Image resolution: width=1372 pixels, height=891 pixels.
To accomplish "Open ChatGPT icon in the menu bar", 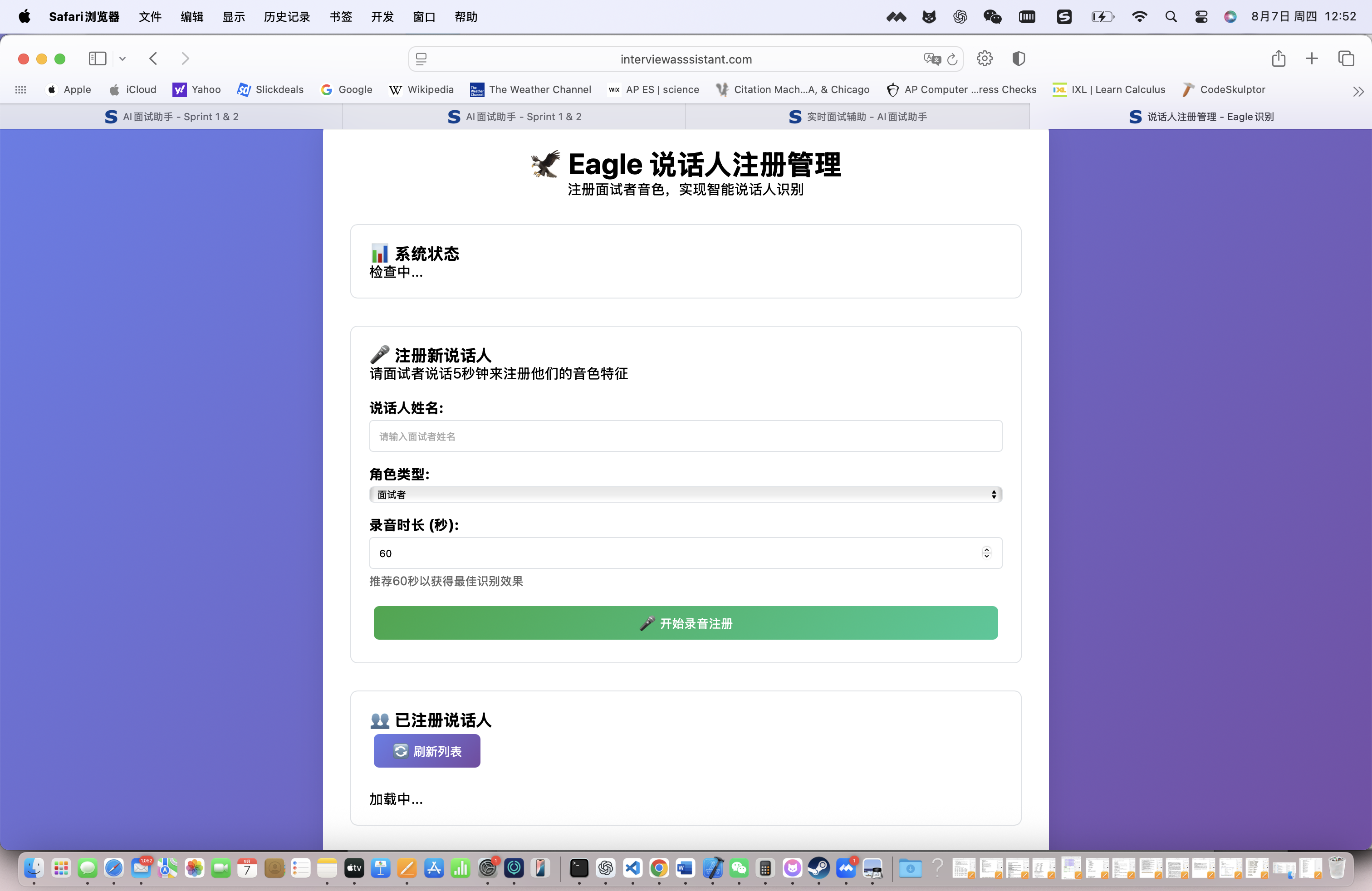I will [960, 17].
